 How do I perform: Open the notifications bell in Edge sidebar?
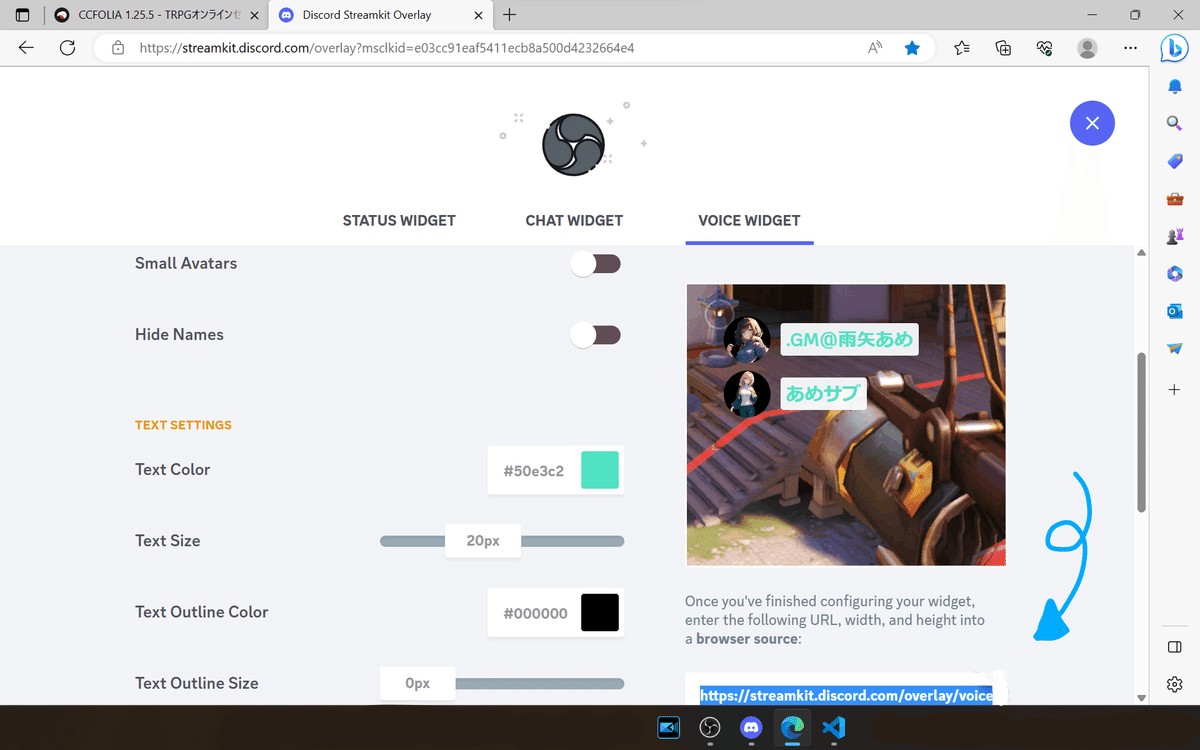coord(1175,87)
